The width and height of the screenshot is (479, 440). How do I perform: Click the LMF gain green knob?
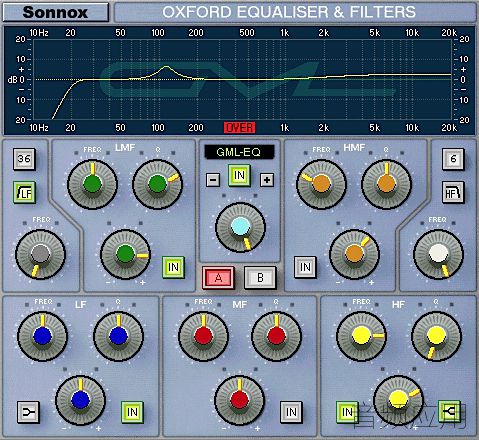click(x=125, y=254)
